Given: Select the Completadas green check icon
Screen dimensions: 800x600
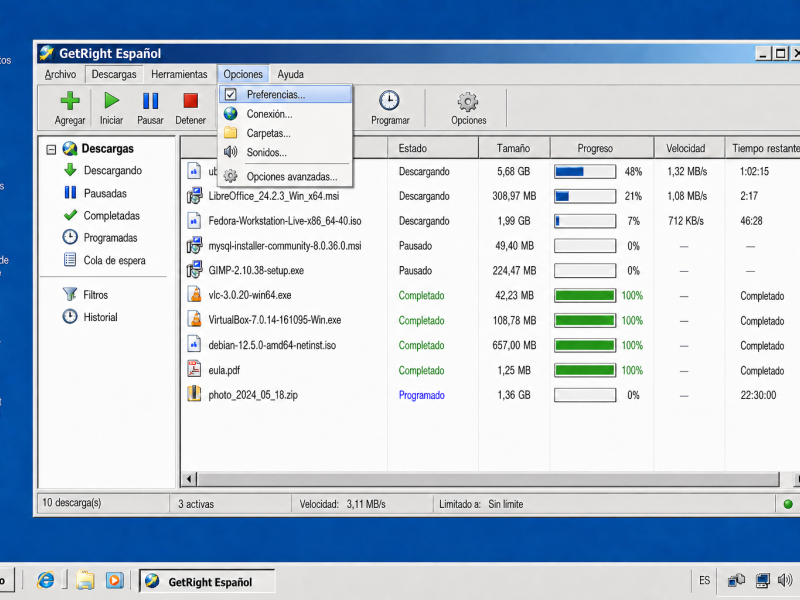Looking at the screenshot, I should click(70, 215).
